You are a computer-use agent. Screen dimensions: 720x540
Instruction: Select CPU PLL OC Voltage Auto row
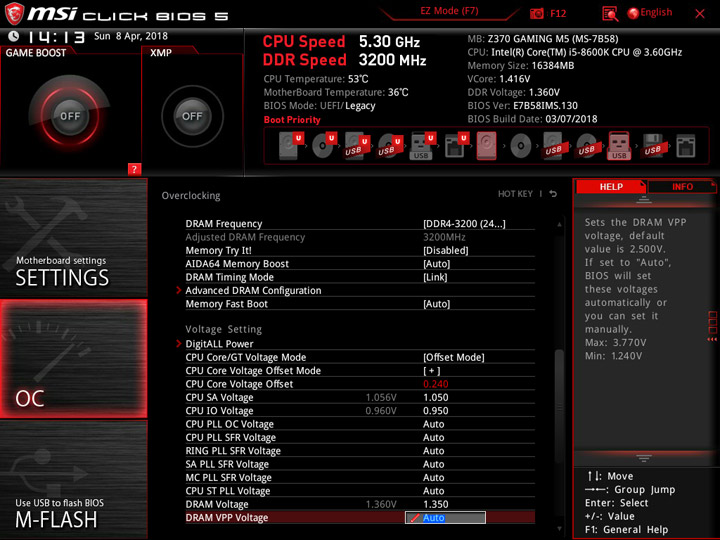tap(360, 424)
